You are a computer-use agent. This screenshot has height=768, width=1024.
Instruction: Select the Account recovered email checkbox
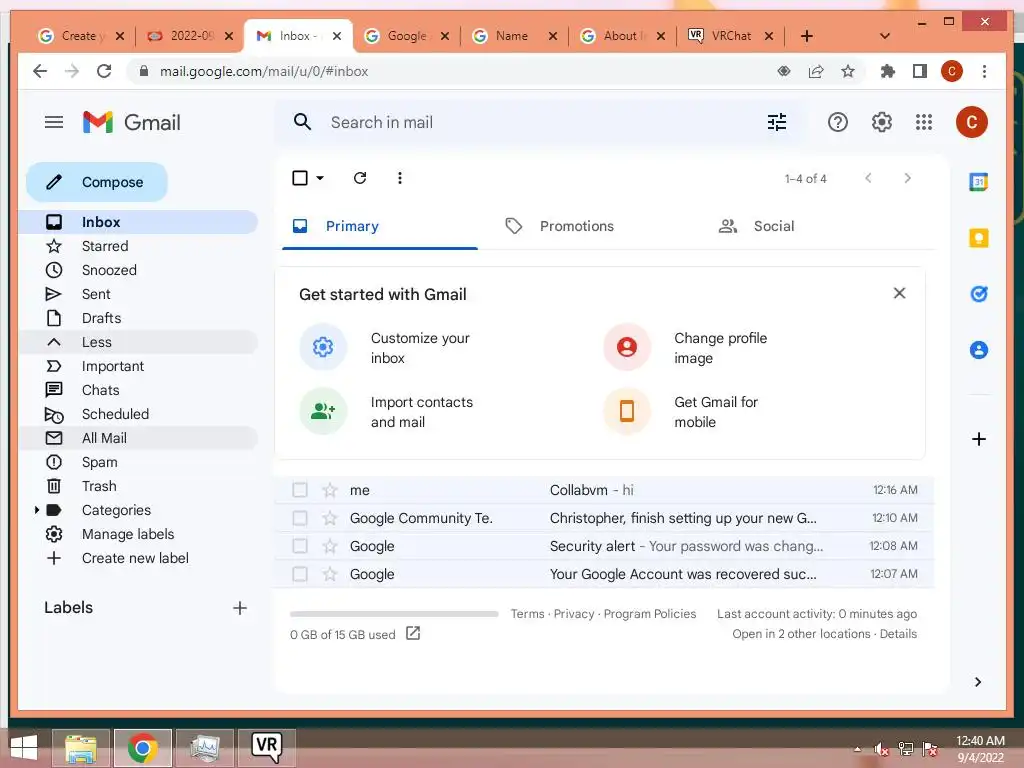click(x=300, y=574)
